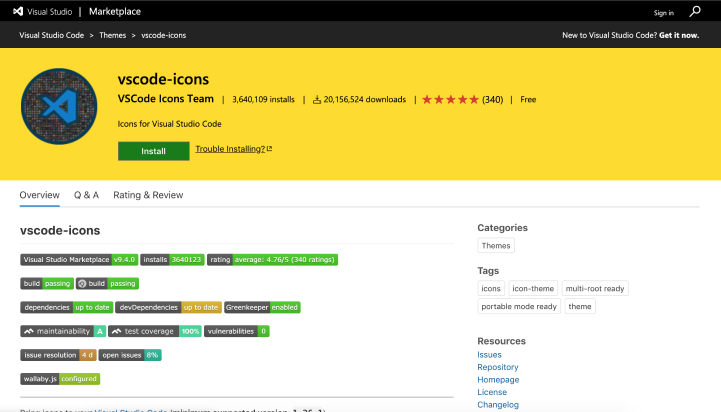Click the downloads icon beside 20,156,524
The height and width of the screenshot is (412, 721).
coord(317,99)
